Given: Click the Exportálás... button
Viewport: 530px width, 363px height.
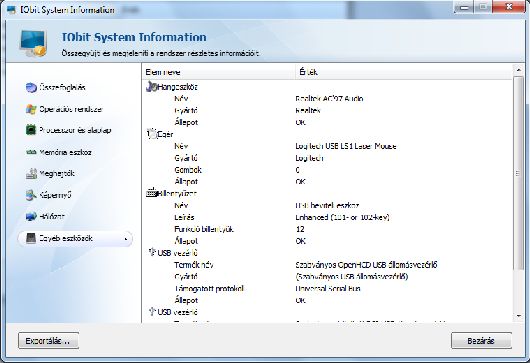Looking at the screenshot, I should pos(48,341).
